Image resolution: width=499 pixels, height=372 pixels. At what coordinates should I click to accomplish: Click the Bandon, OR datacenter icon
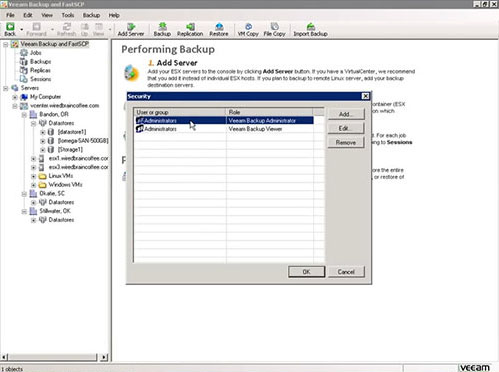pyautogui.click(x=33, y=114)
